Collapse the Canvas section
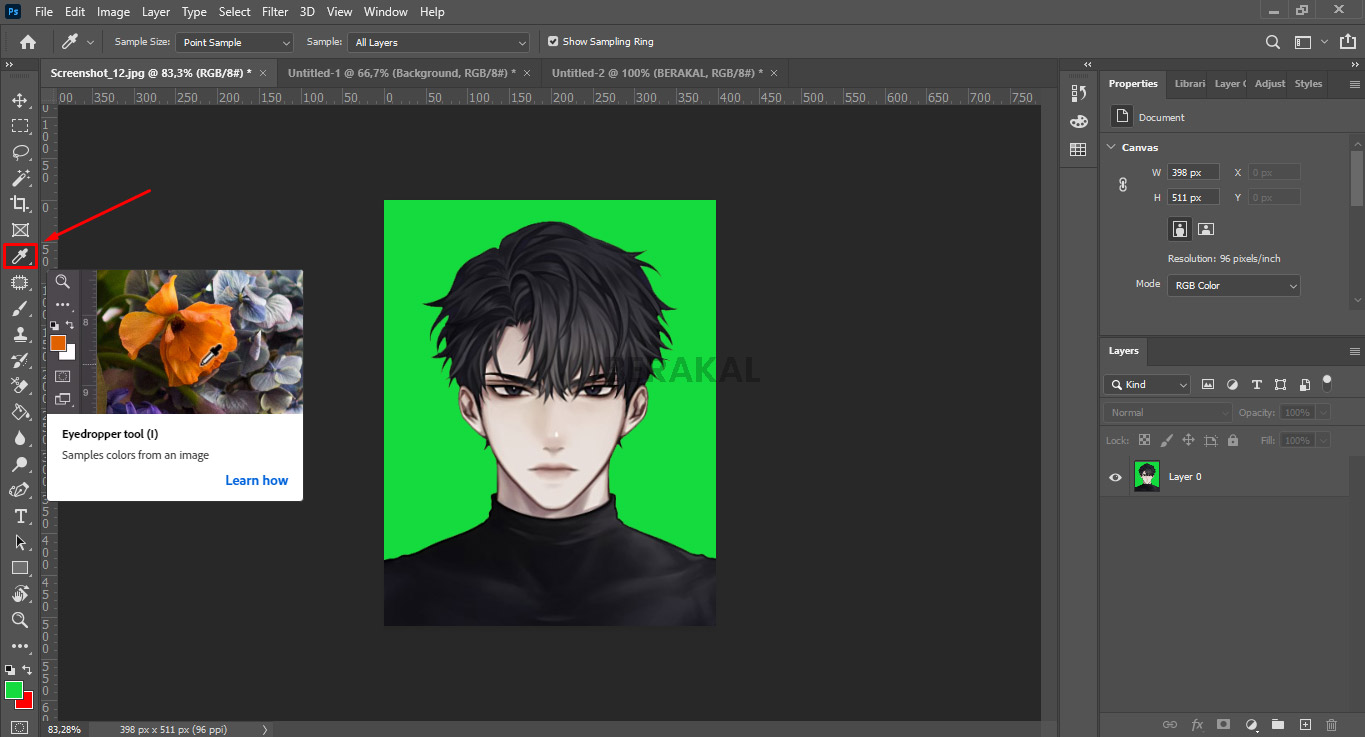The width and height of the screenshot is (1365, 738). pyautogui.click(x=1110, y=147)
